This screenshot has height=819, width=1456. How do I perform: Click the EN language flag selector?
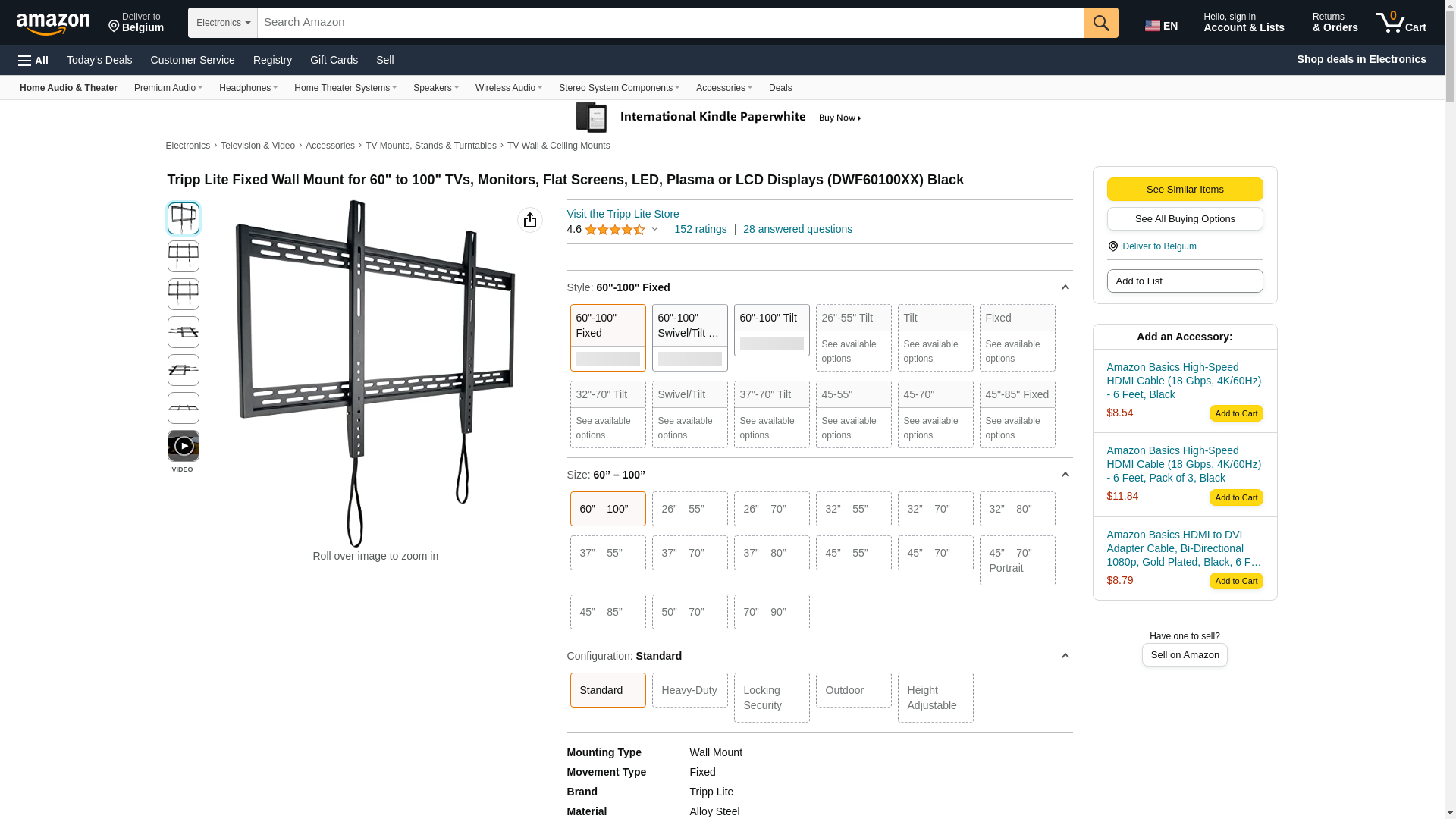coord(1161,26)
